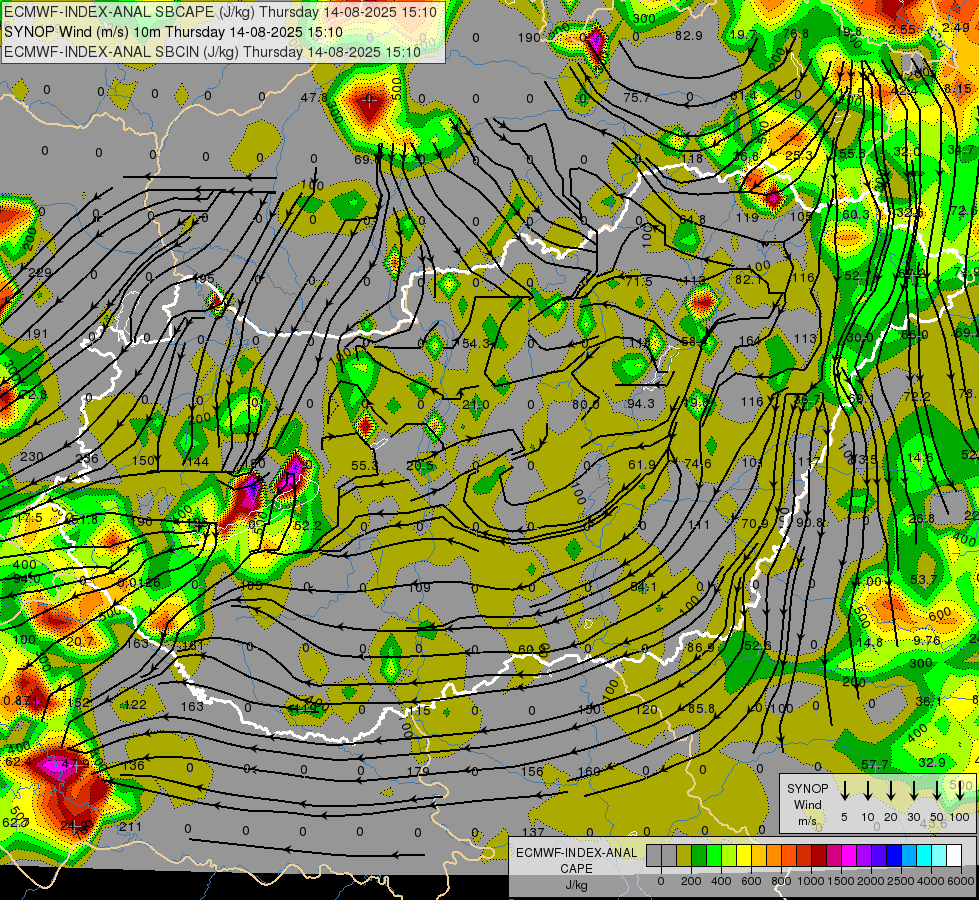Image resolution: width=979 pixels, height=900 pixels.
Task: Click the map value 191
Action: coord(37,334)
